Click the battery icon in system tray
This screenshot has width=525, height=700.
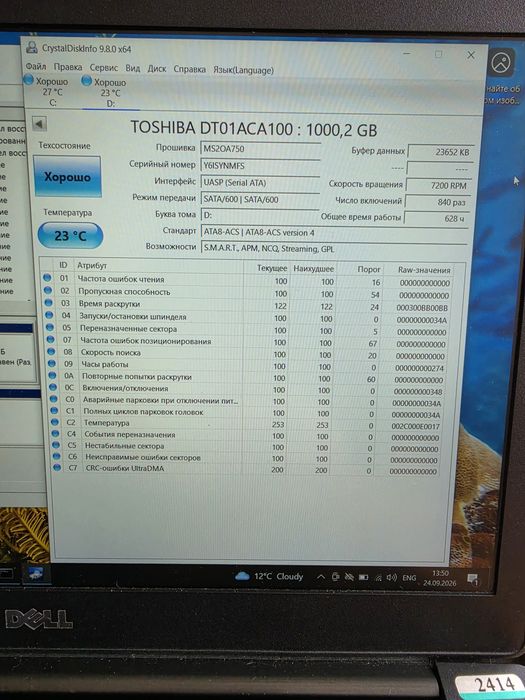pyautogui.click(x=363, y=577)
